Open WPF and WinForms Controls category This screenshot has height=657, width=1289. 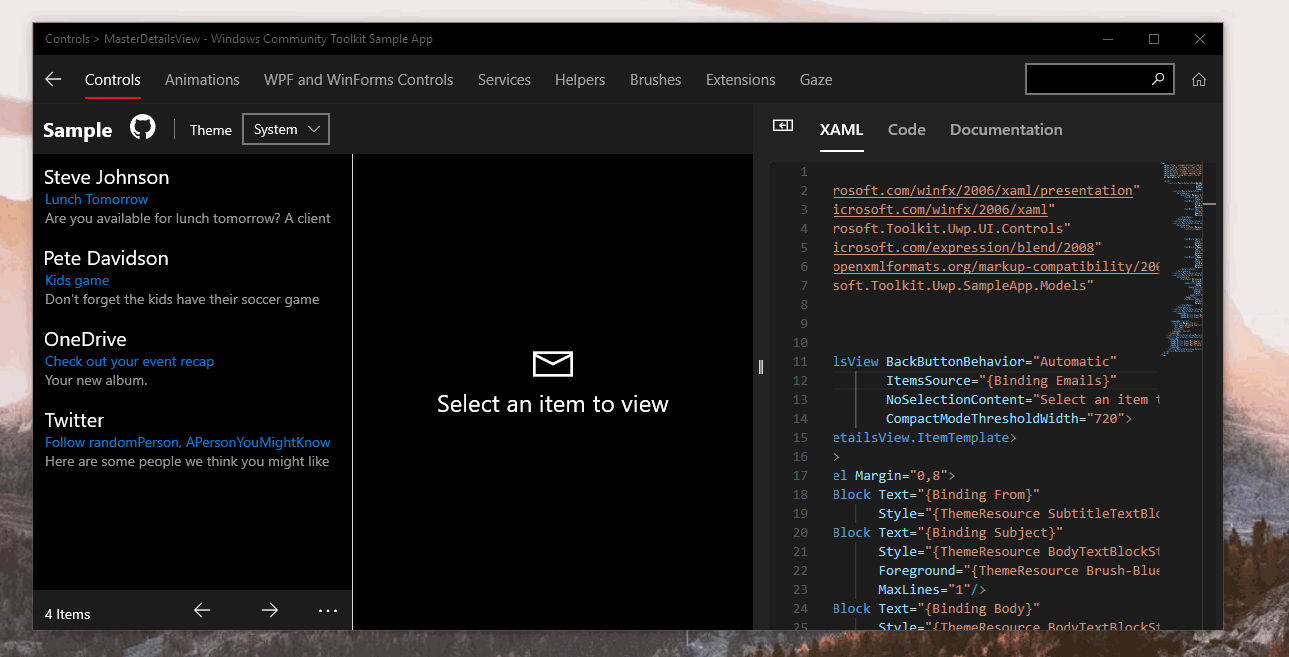(359, 80)
